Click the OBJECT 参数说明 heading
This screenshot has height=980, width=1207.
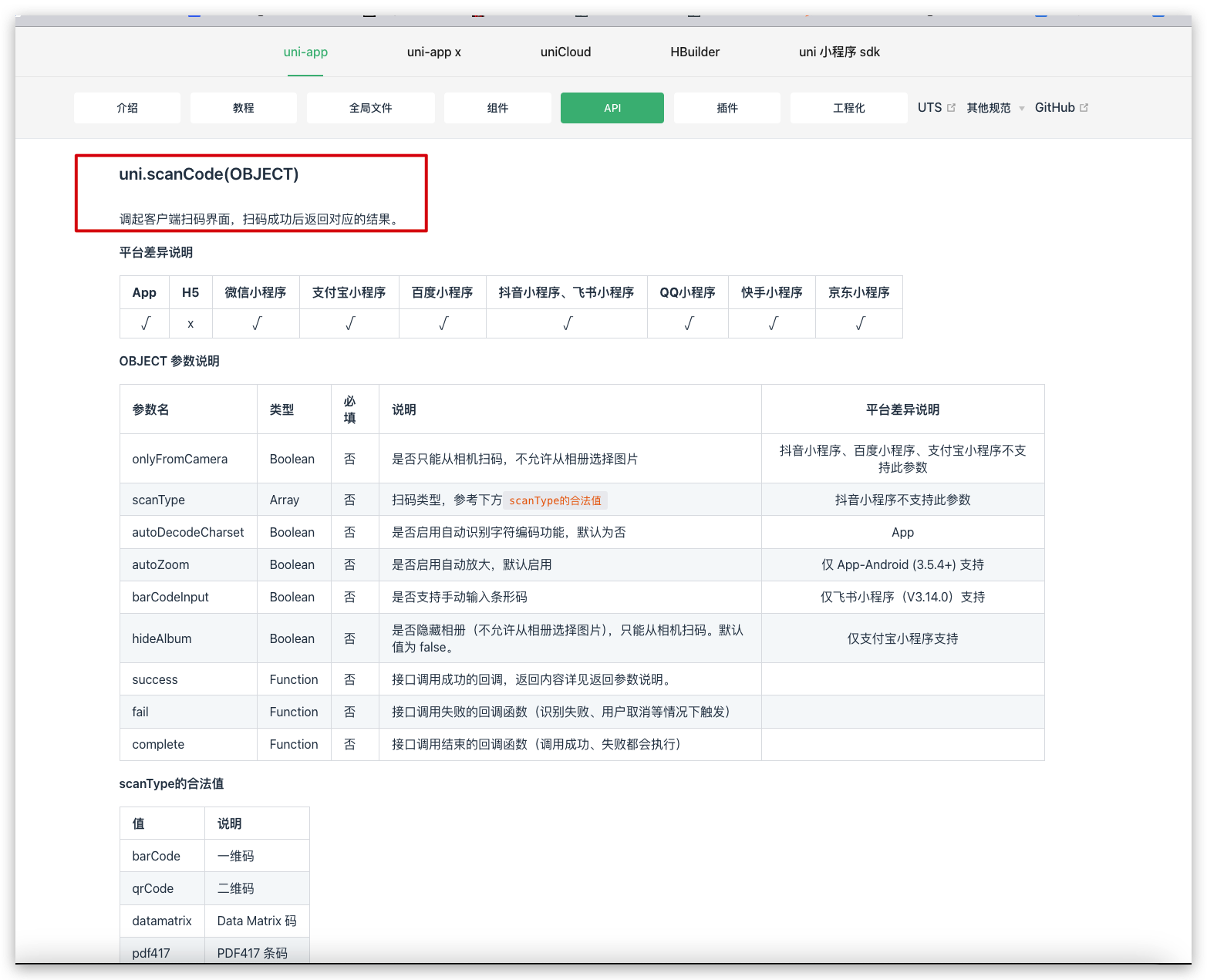[169, 361]
